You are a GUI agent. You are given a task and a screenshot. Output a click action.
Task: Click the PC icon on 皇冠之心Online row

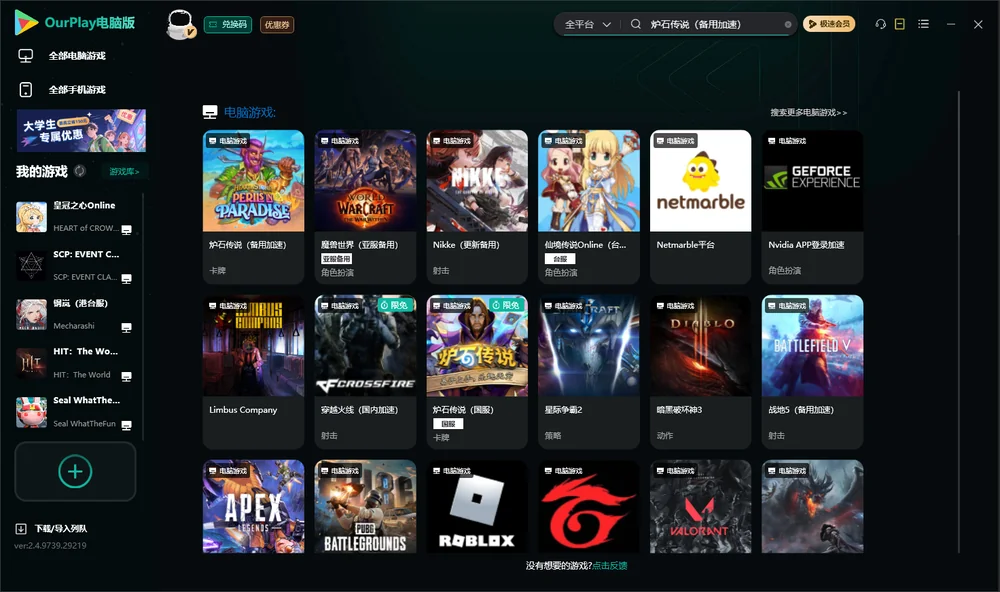pyautogui.click(x=126, y=230)
